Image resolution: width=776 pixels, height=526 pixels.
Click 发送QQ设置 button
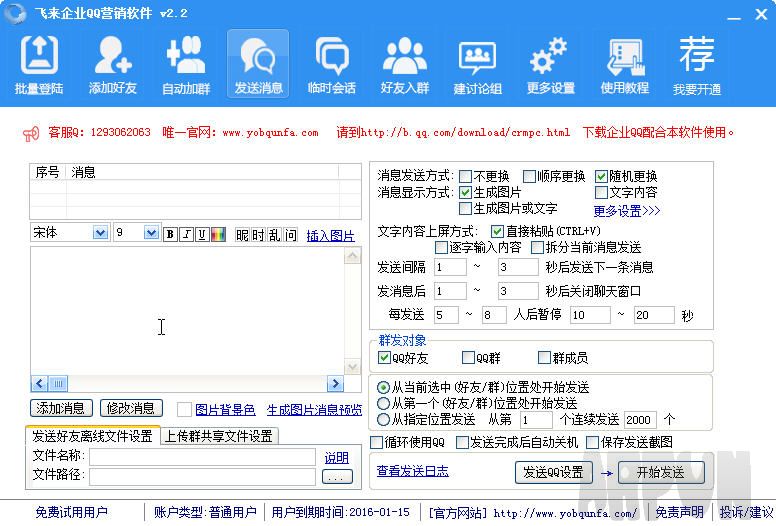(553, 472)
